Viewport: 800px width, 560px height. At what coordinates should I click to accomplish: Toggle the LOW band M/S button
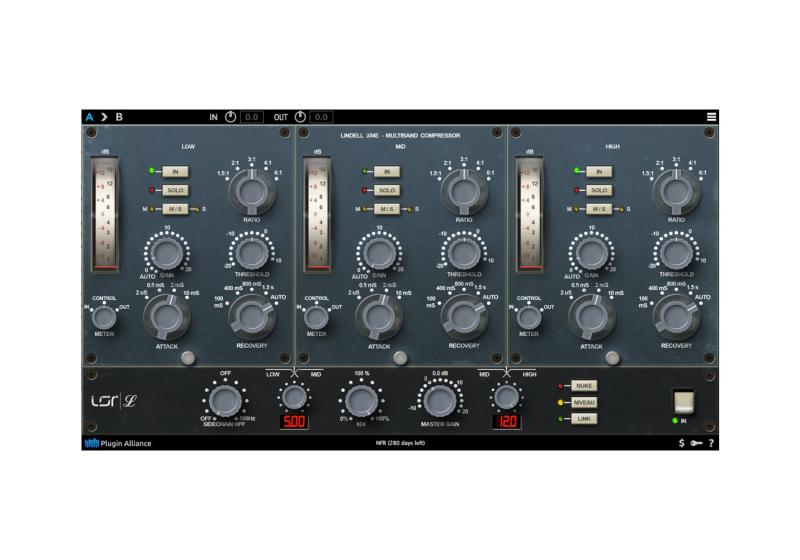[175, 209]
